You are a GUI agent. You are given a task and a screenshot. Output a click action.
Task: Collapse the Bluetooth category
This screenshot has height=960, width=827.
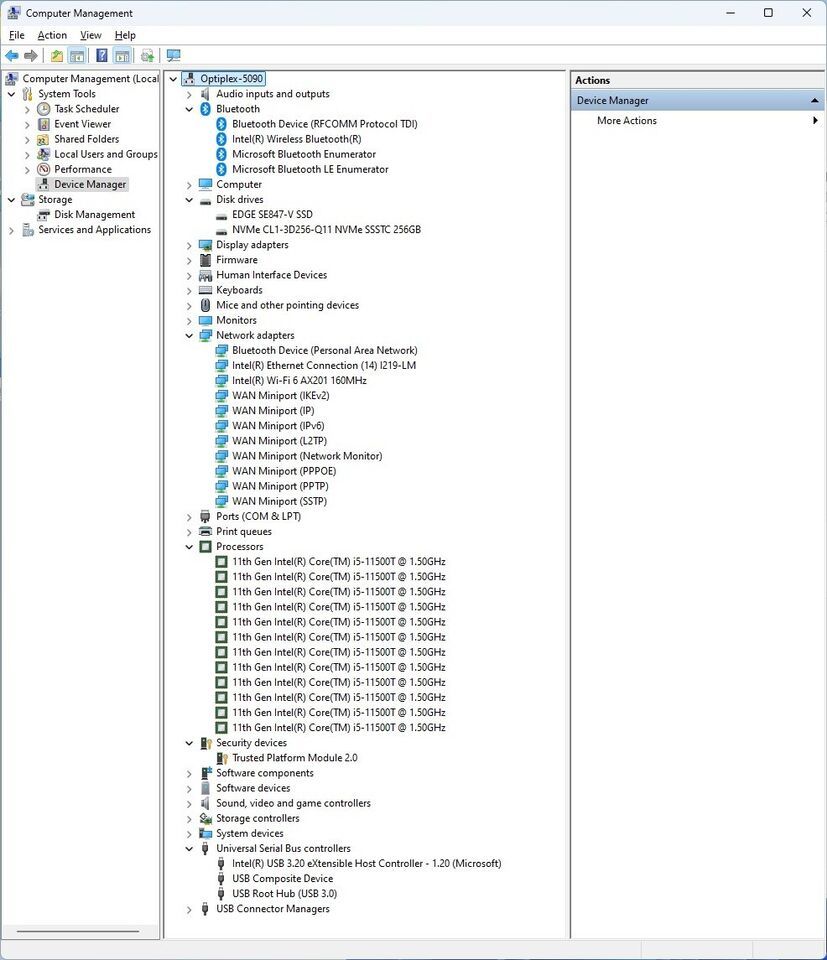coord(189,109)
